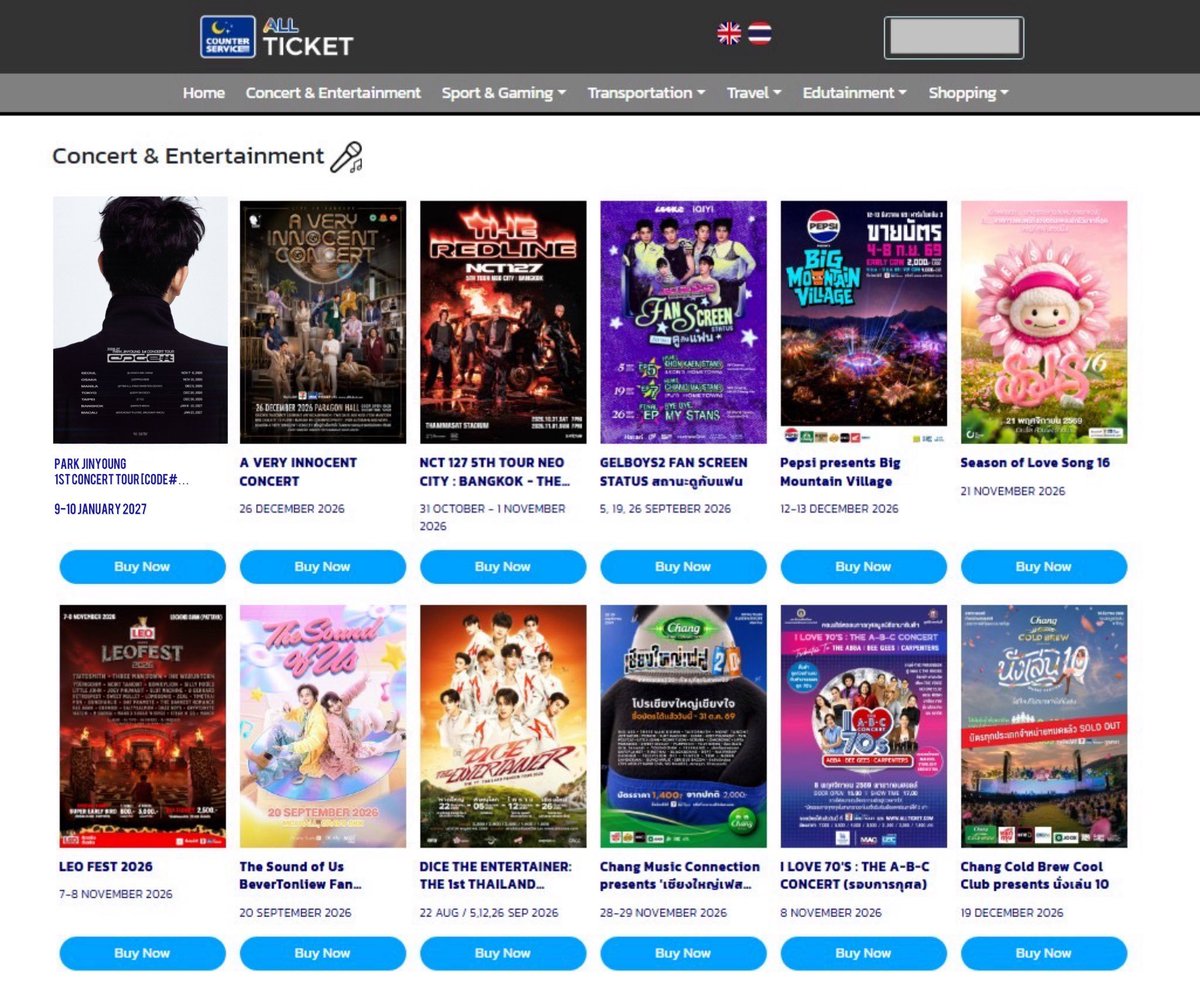Switch language with the Thai flag
Viewport: 1200px width, 988px height.
point(760,34)
